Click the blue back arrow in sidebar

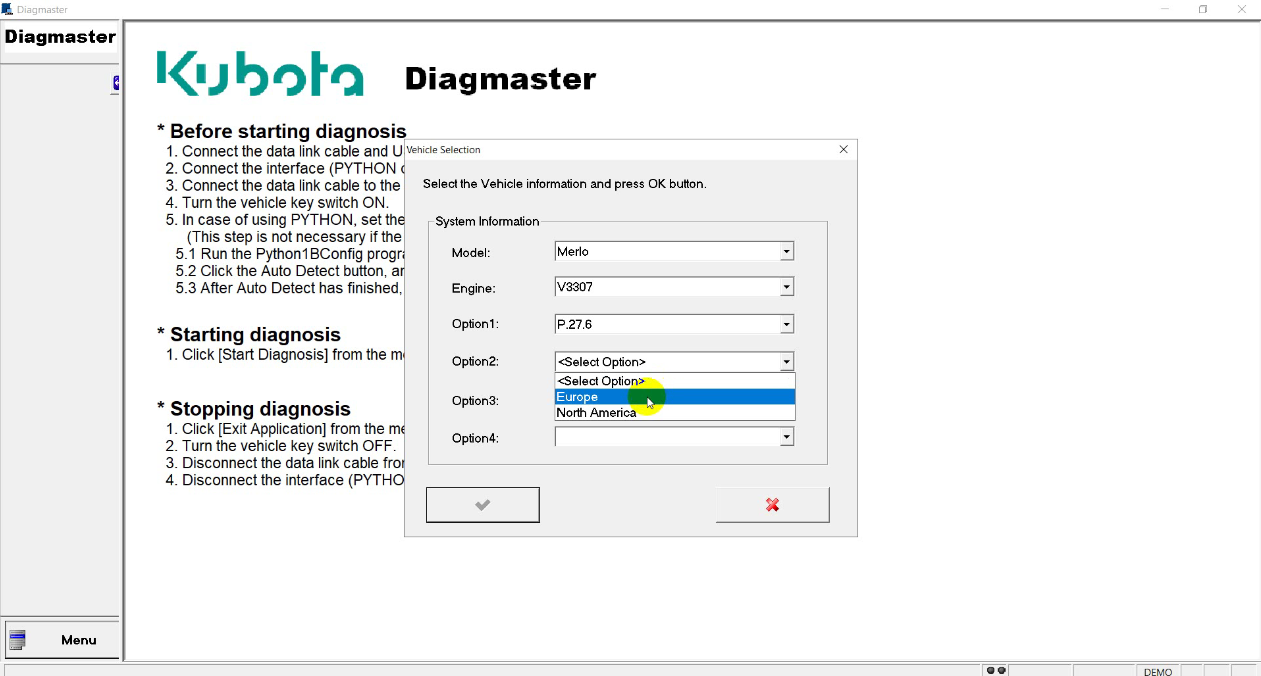click(116, 84)
